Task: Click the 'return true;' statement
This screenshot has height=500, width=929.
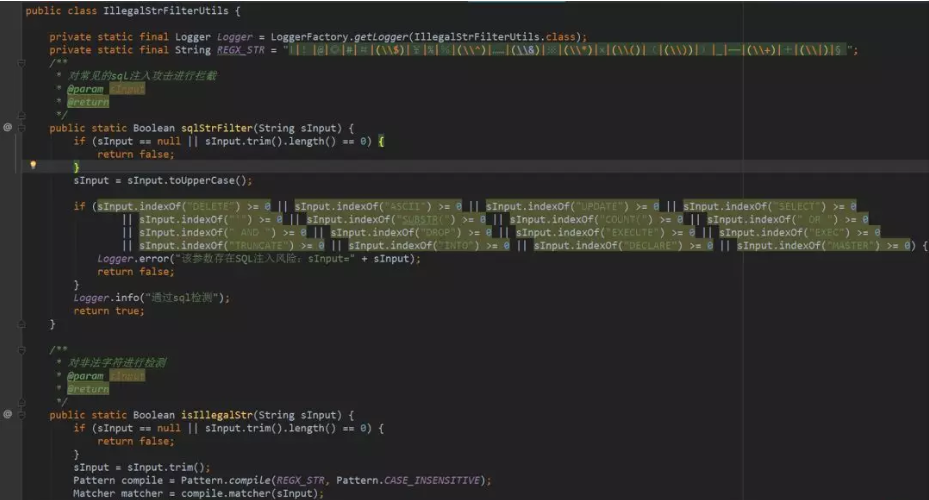Action: click(x=109, y=310)
